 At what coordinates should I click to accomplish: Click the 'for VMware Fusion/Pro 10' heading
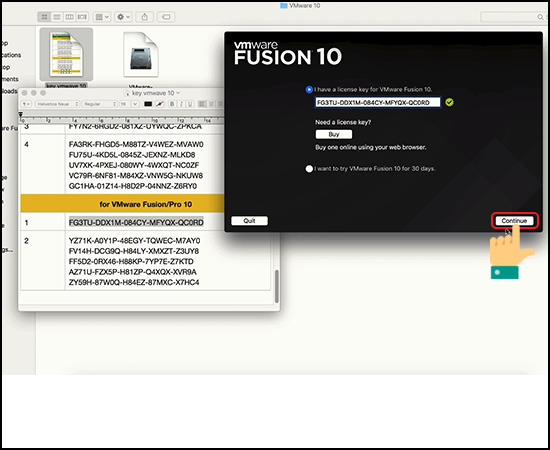tap(146, 204)
